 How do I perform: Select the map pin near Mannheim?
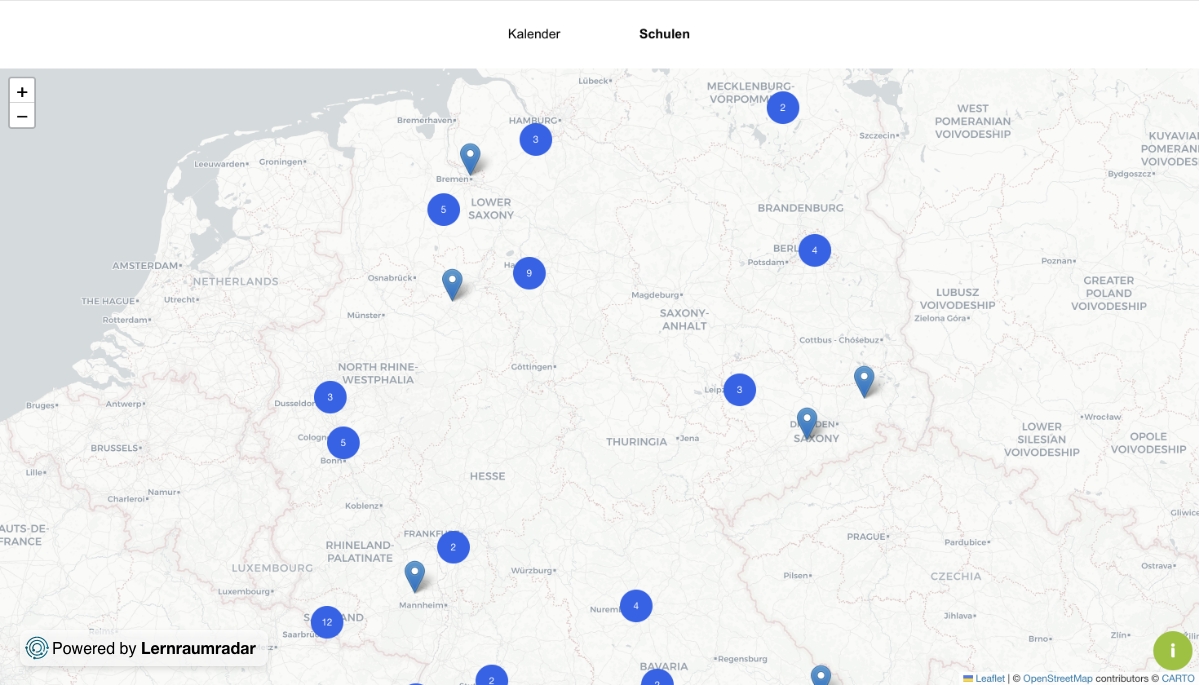(414, 575)
